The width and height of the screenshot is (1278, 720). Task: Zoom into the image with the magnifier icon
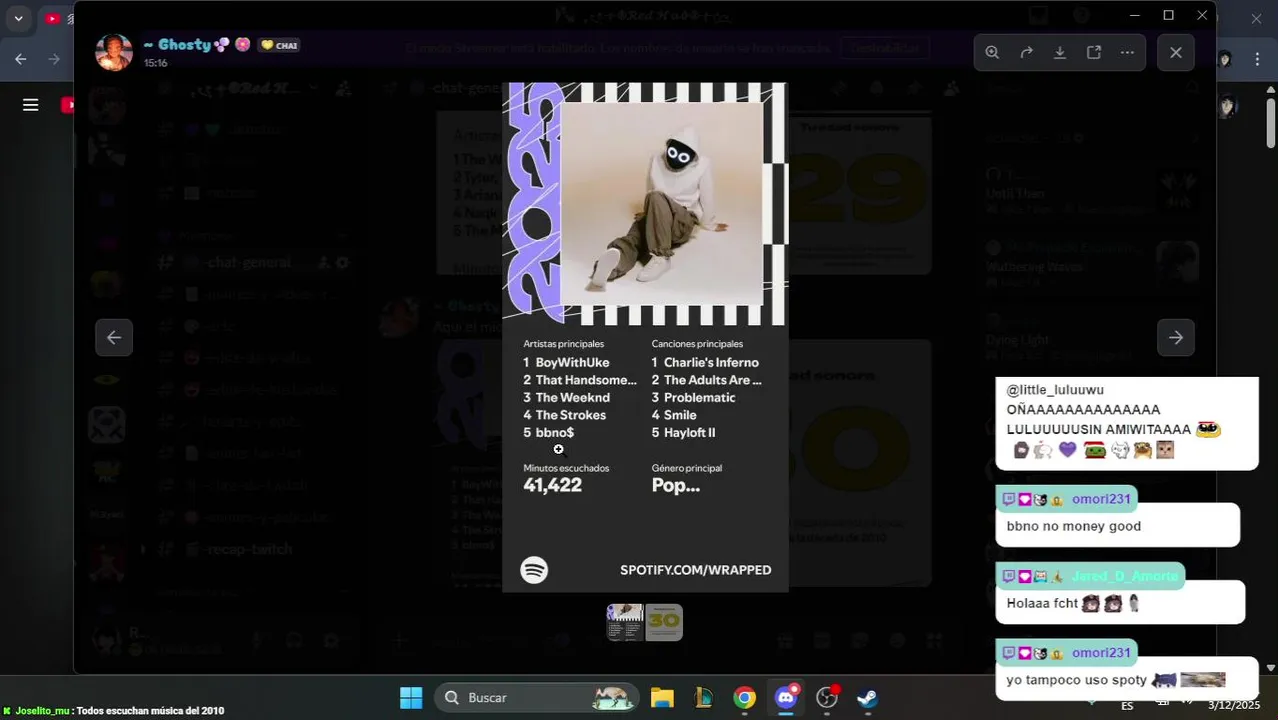pos(992,53)
